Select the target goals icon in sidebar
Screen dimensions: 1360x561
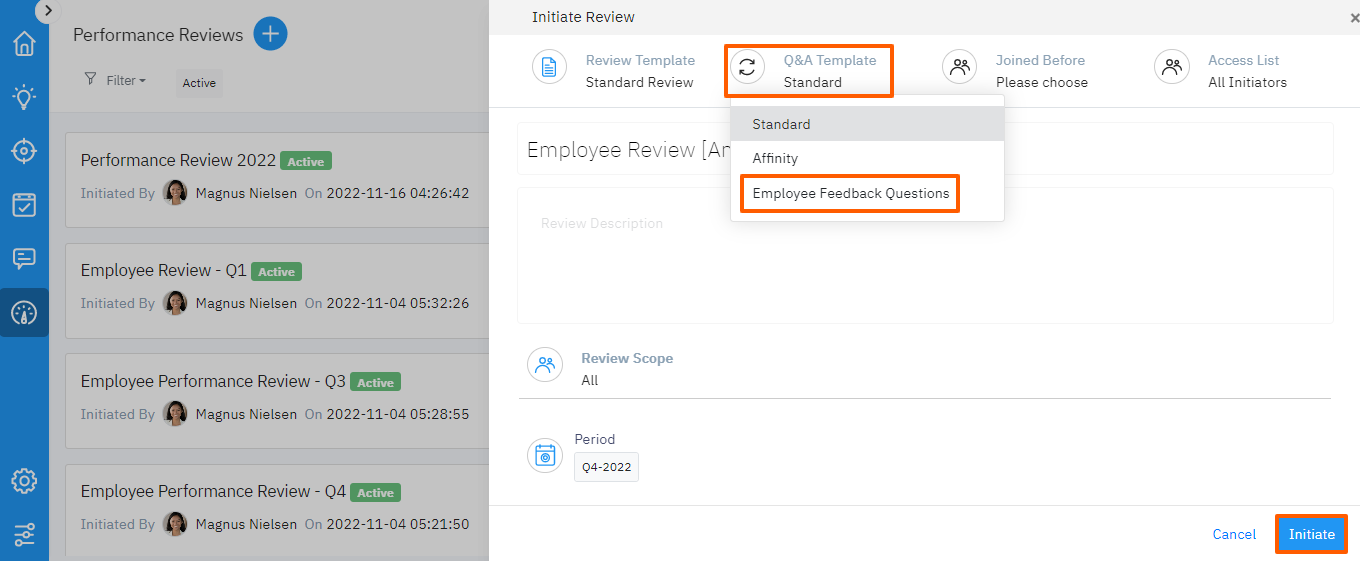pos(24,151)
